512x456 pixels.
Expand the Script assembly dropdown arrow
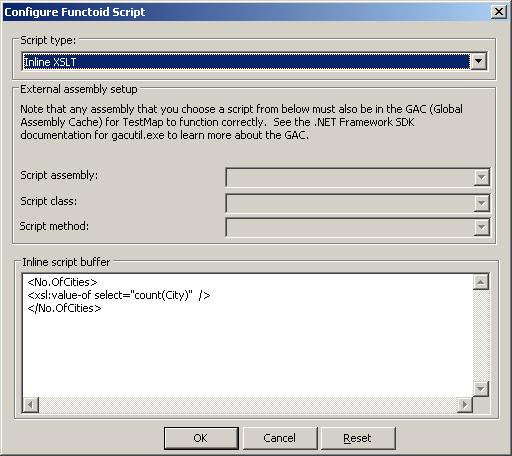[481, 177]
